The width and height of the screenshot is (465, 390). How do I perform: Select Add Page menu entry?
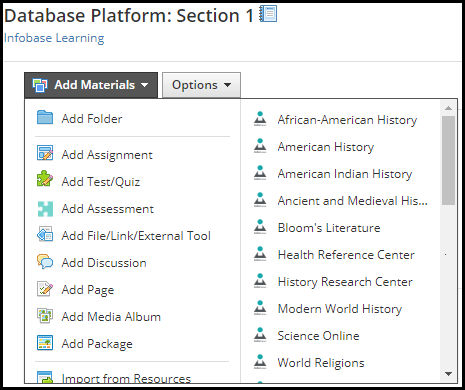point(88,290)
